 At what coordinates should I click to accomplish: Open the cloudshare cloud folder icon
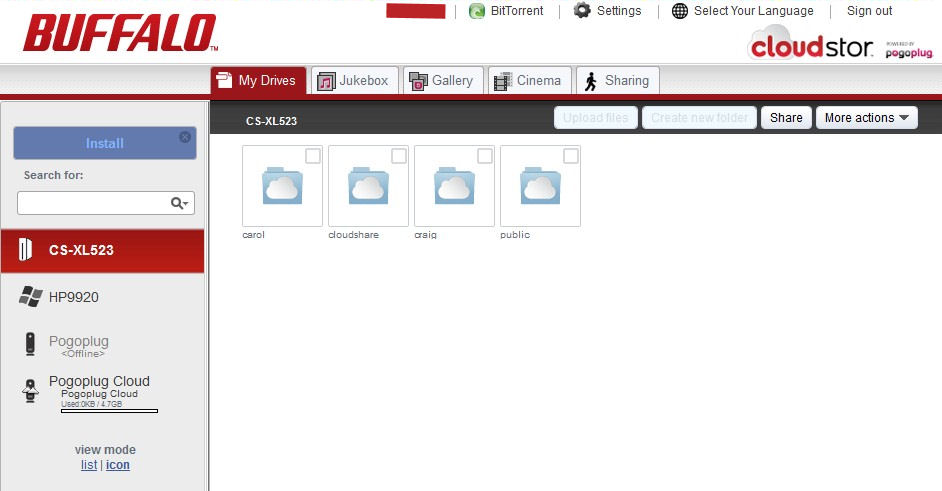point(368,186)
